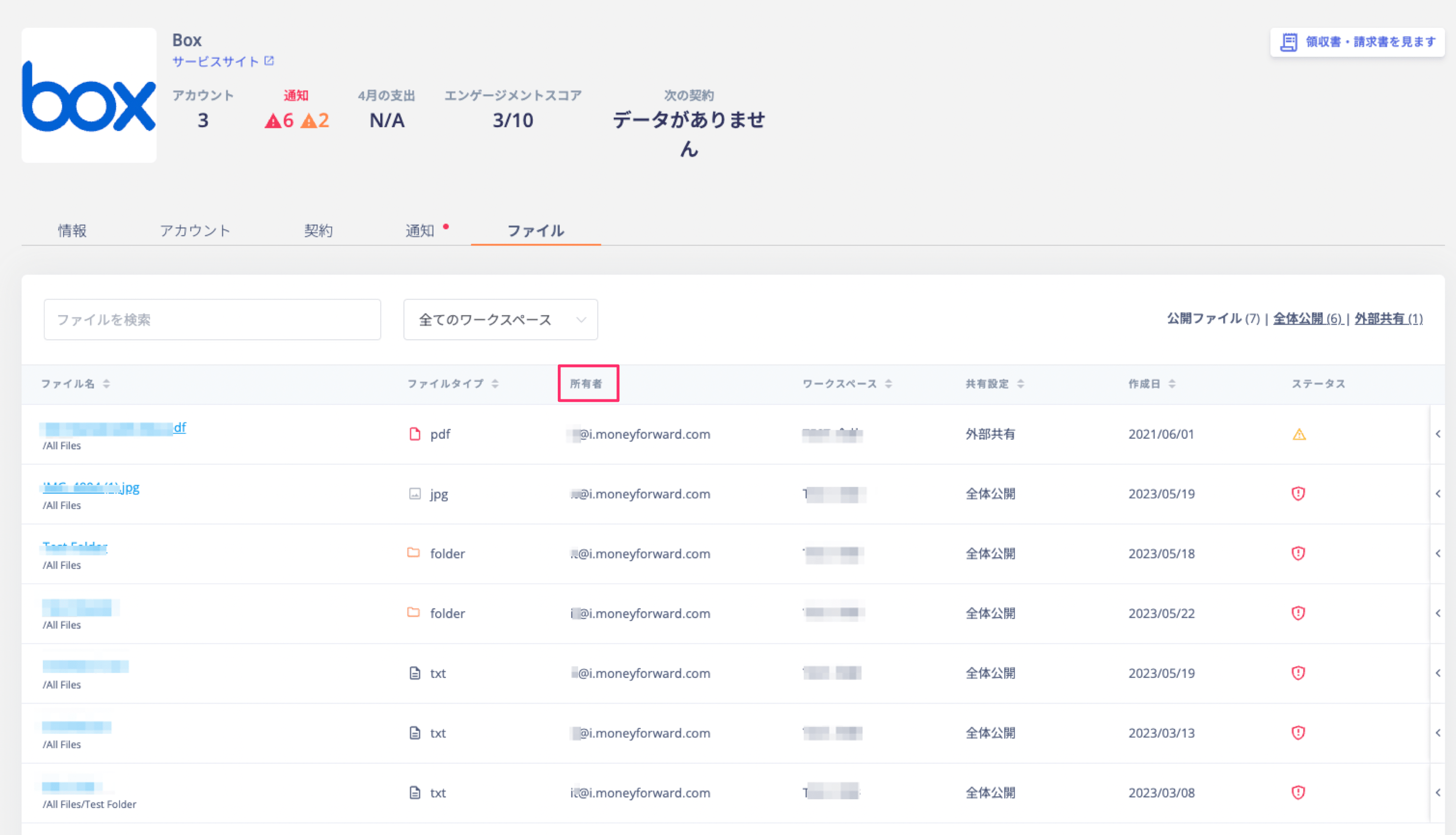Sort by ワークスペース column
Image resolution: width=1456 pixels, height=835 pixels.
coord(847,384)
